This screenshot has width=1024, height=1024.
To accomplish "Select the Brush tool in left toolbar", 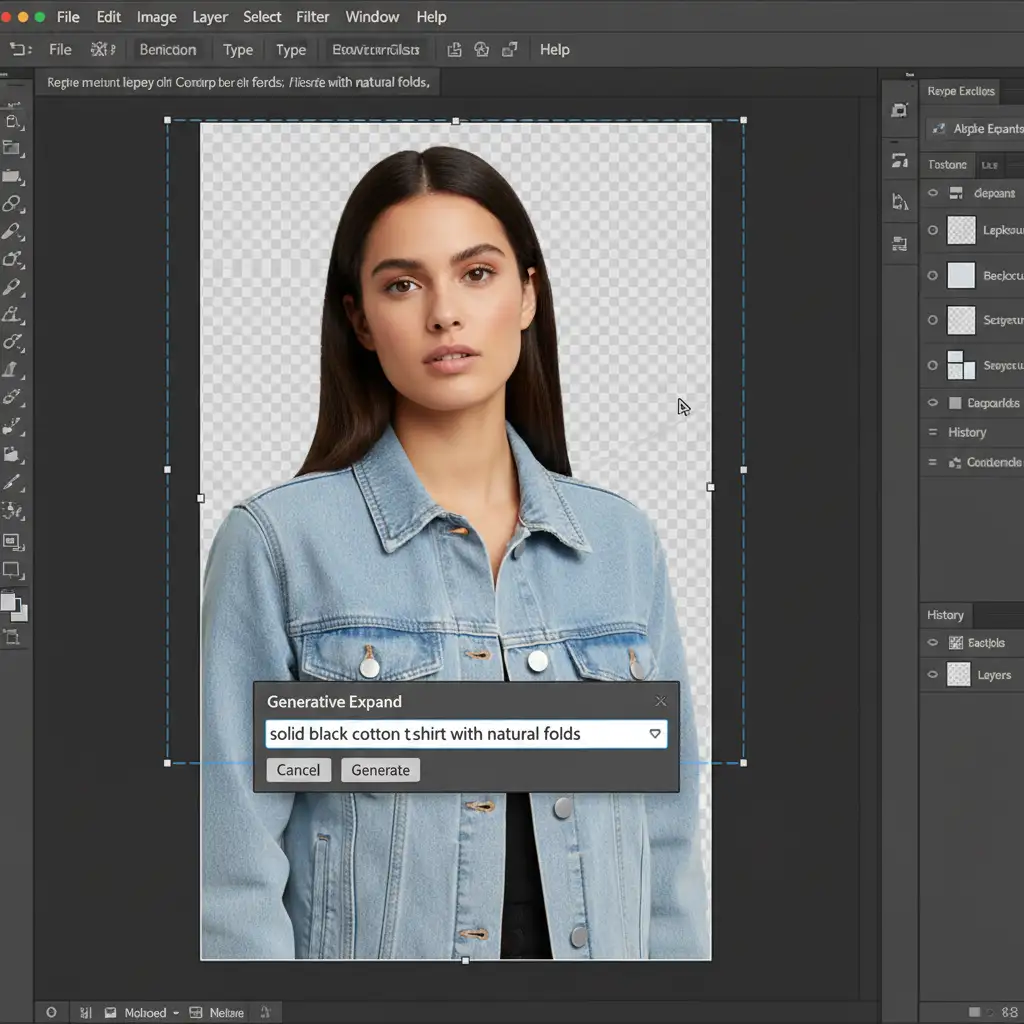I will point(12,232).
